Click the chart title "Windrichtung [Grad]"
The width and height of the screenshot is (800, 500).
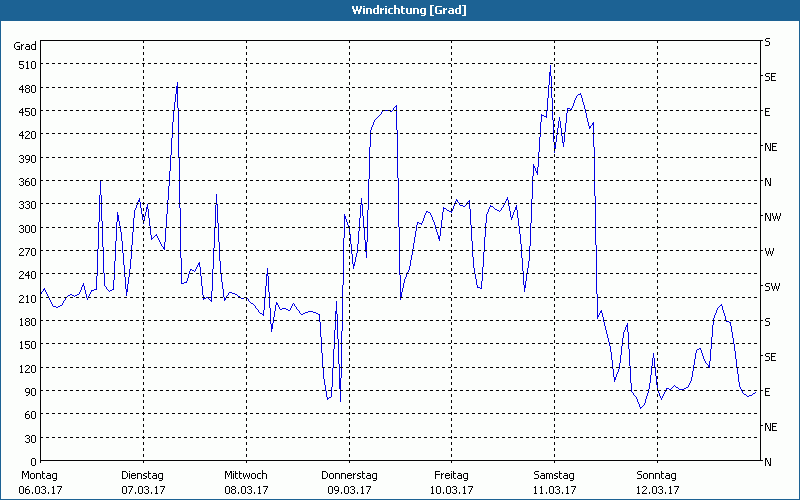pos(409,10)
